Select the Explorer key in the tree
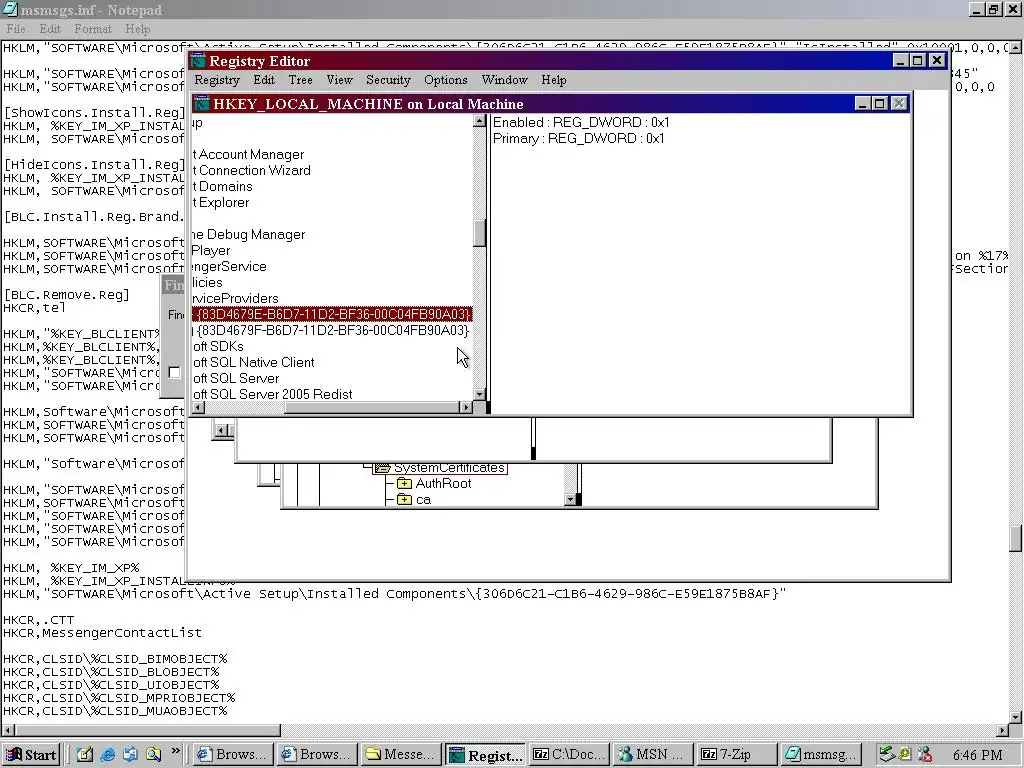1024x768 pixels. click(221, 202)
